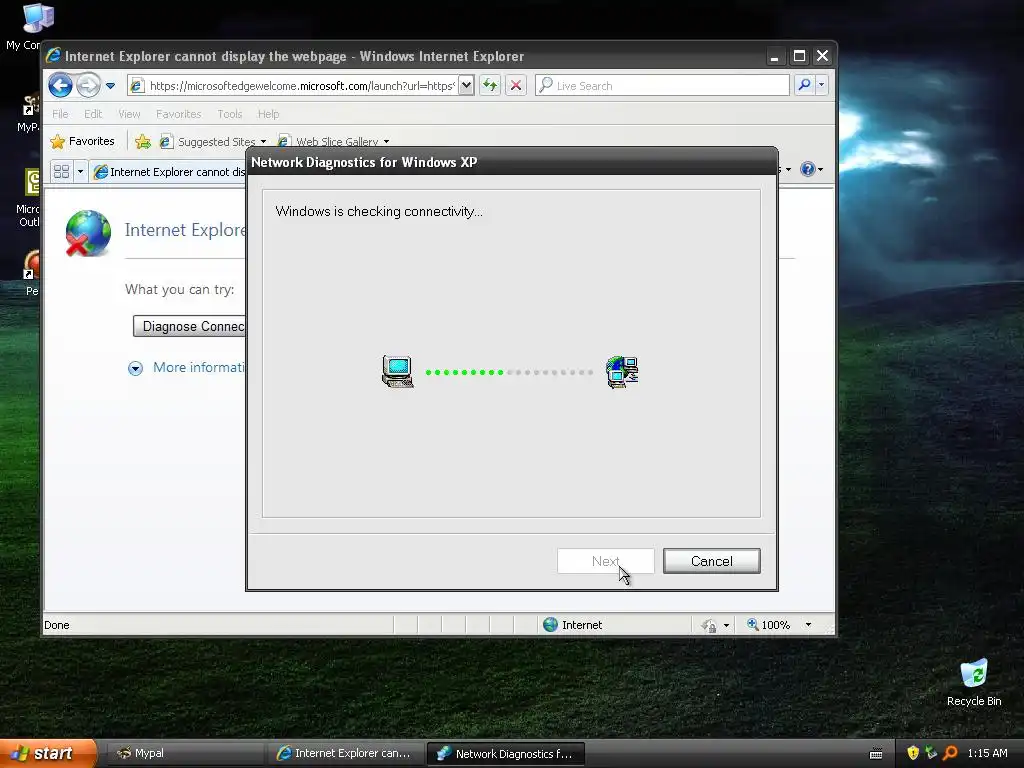Switch to Internet Explorer taskbar button
This screenshot has width=1024, height=768.
click(345, 753)
